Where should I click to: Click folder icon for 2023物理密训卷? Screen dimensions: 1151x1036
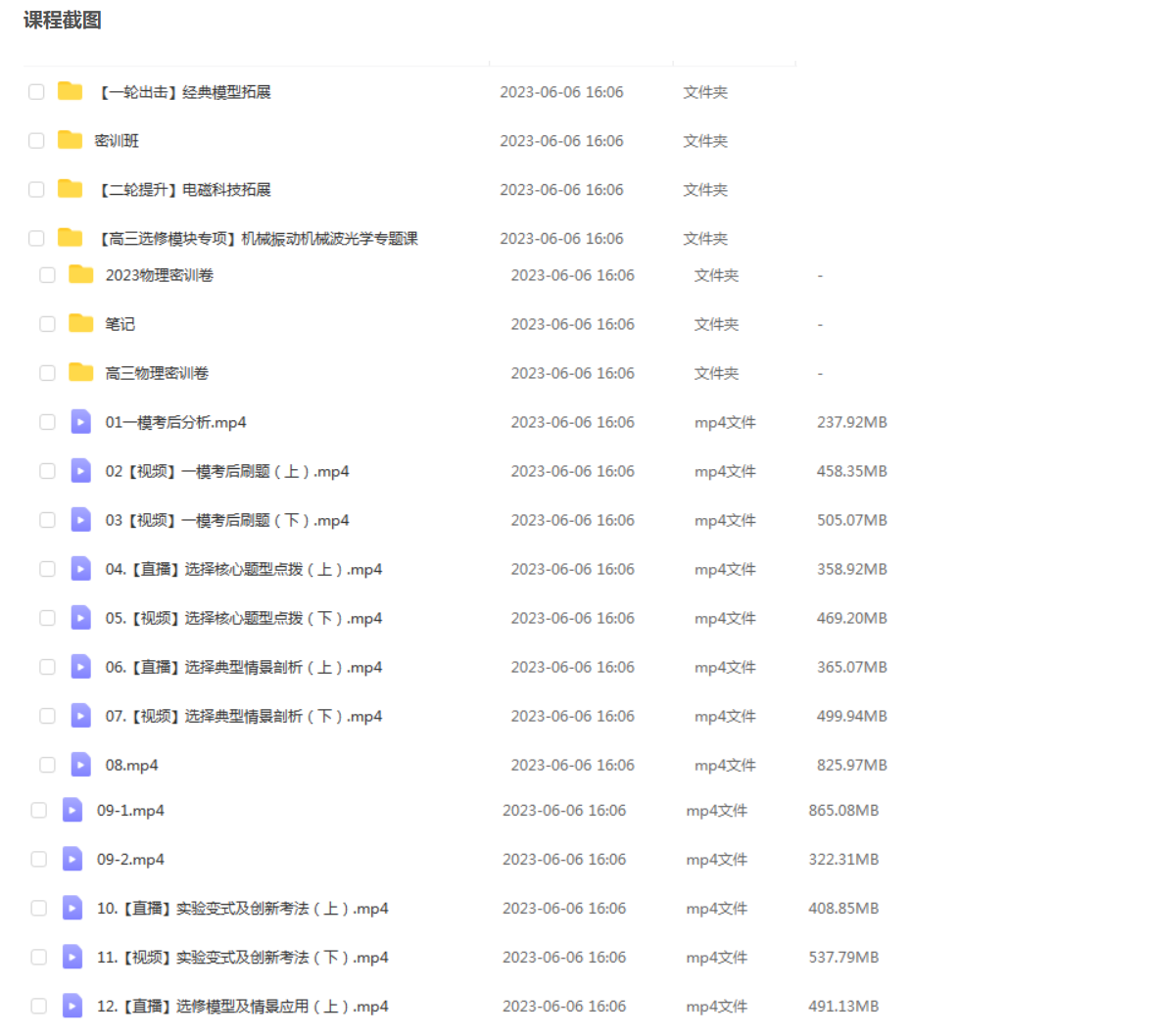pos(81,274)
